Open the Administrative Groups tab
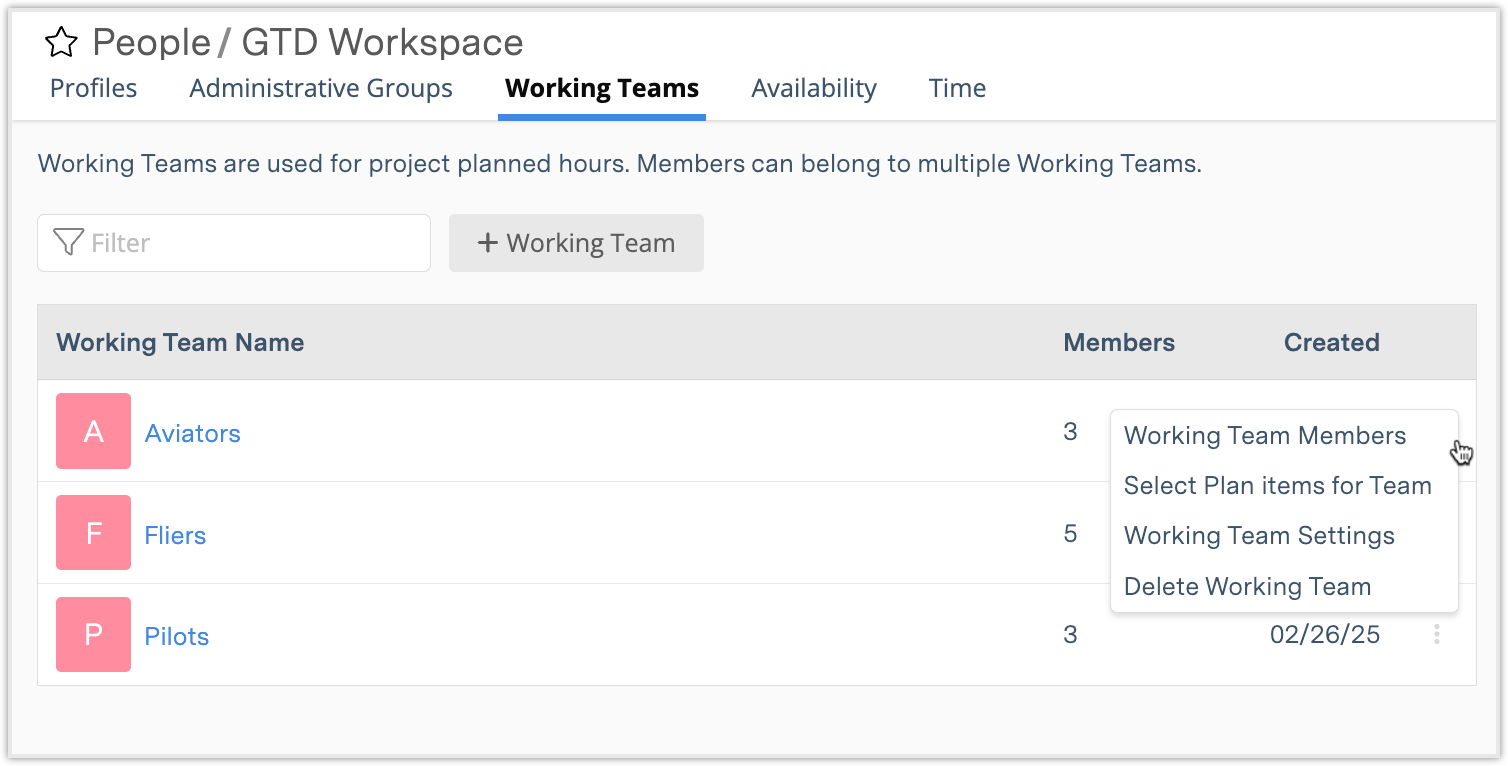Viewport: 1508px width, 766px height. click(x=320, y=88)
